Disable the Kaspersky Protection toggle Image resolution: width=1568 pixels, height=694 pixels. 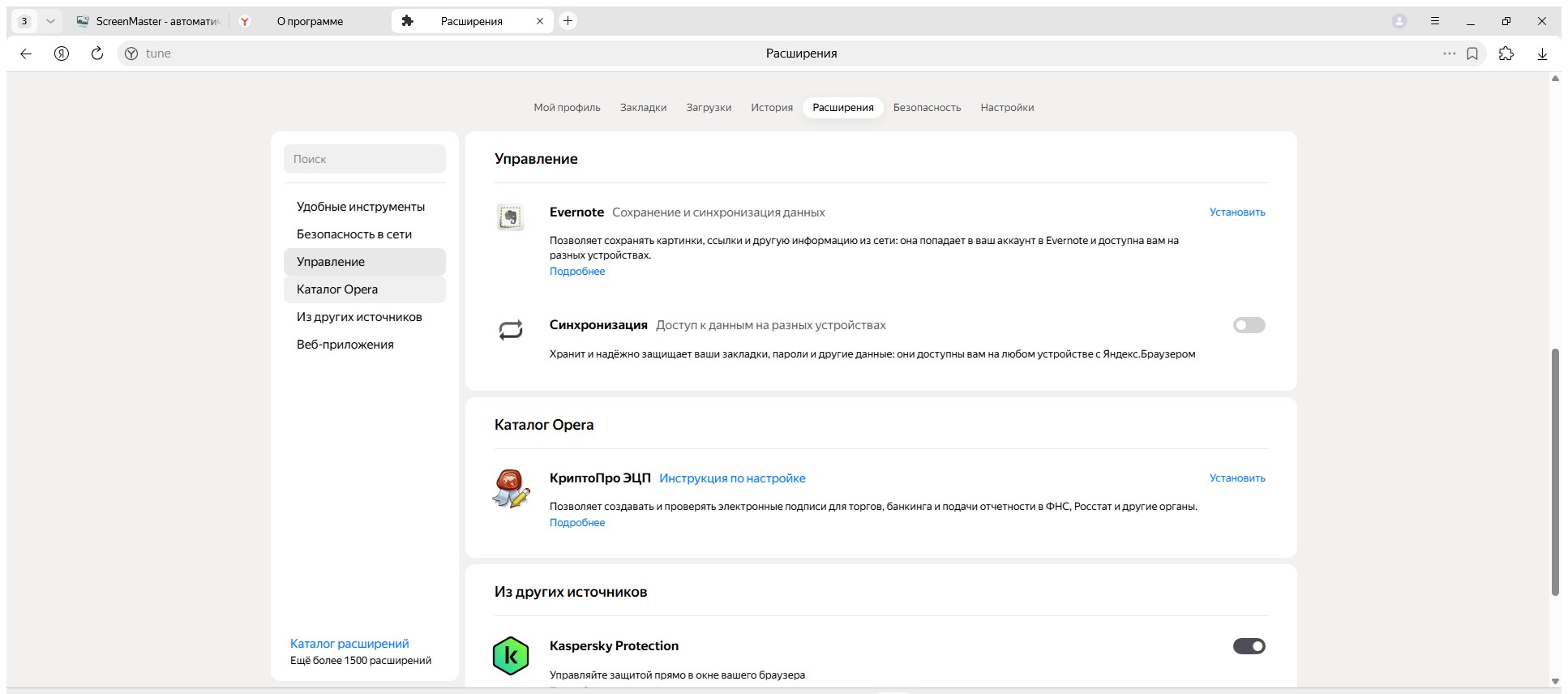[1249, 646]
